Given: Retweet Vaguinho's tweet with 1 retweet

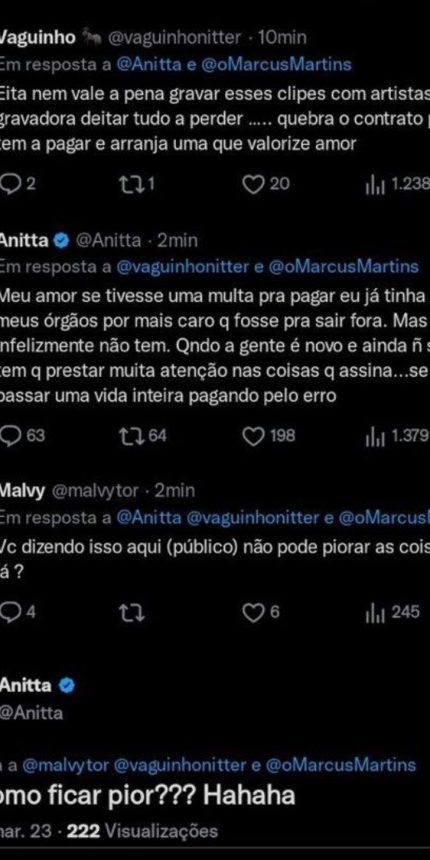Looking at the screenshot, I should click(x=131, y=184).
